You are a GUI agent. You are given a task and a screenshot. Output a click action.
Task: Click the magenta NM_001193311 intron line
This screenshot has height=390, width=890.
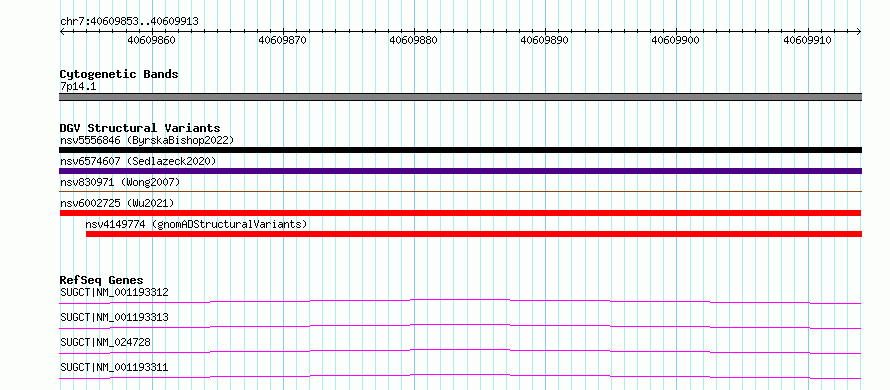[460, 377]
